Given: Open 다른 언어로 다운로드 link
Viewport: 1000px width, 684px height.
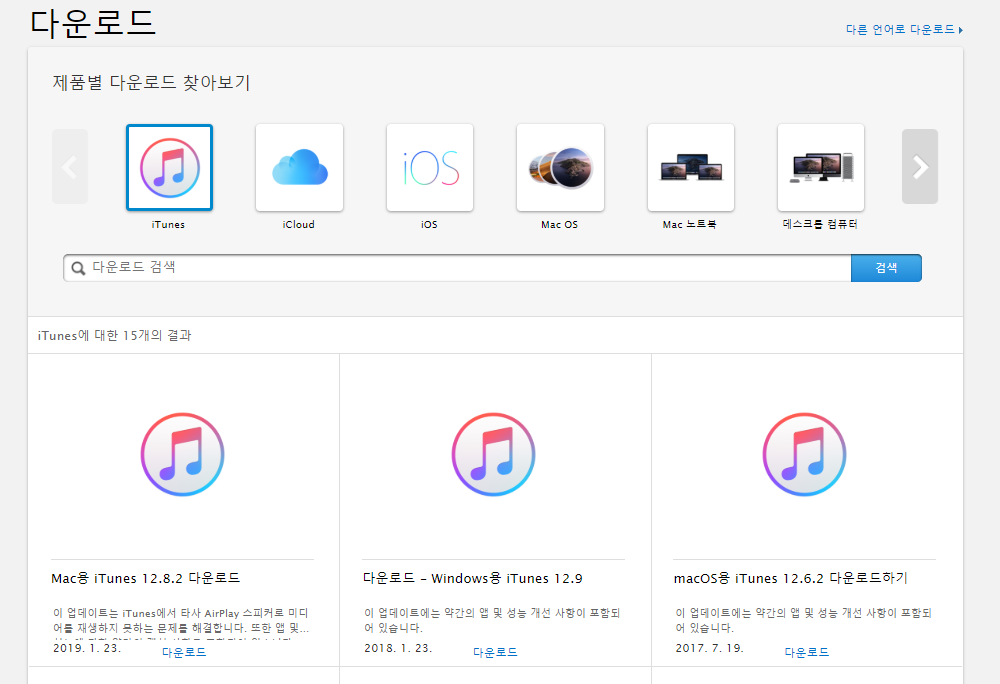Looking at the screenshot, I should tap(904, 29).
